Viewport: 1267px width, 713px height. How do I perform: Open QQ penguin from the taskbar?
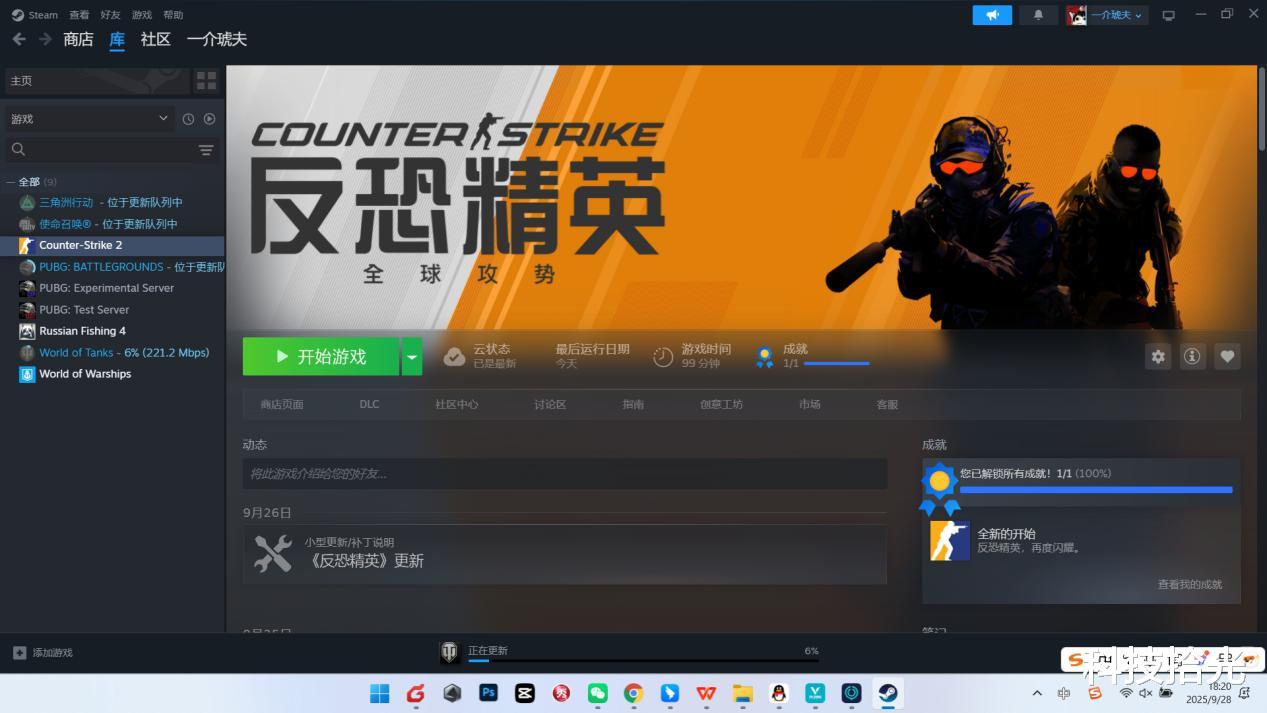(x=779, y=693)
